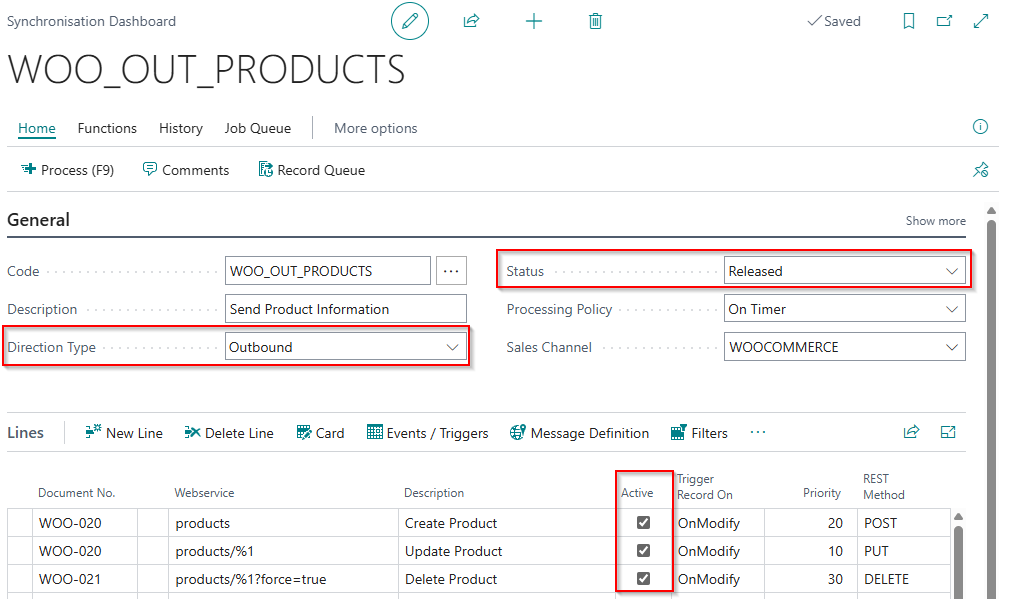The height and width of the screenshot is (599, 1012).
Task: Toggle Active checkbox for Create Product
Action: point(643,522)
